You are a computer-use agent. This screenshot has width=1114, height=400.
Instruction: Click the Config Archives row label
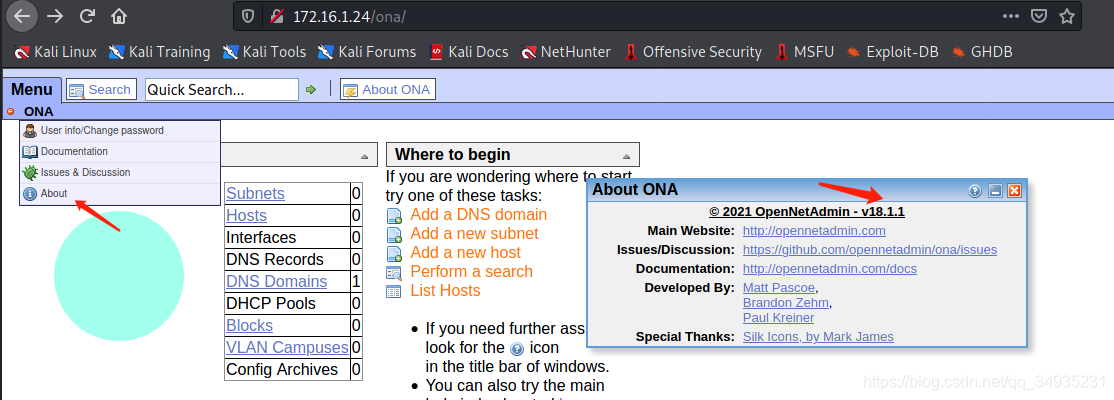click(281, 369)
